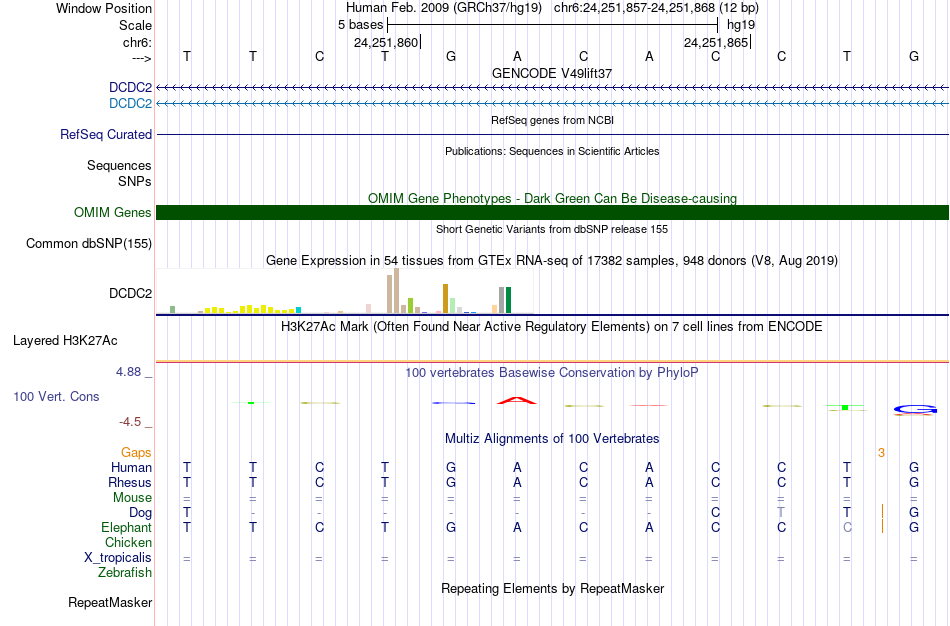Image resolution: width=950 pixels, height=626 pixels.
Task: Click the 'RefSeq genes from NCBI' title
Action: pos(553,120)
